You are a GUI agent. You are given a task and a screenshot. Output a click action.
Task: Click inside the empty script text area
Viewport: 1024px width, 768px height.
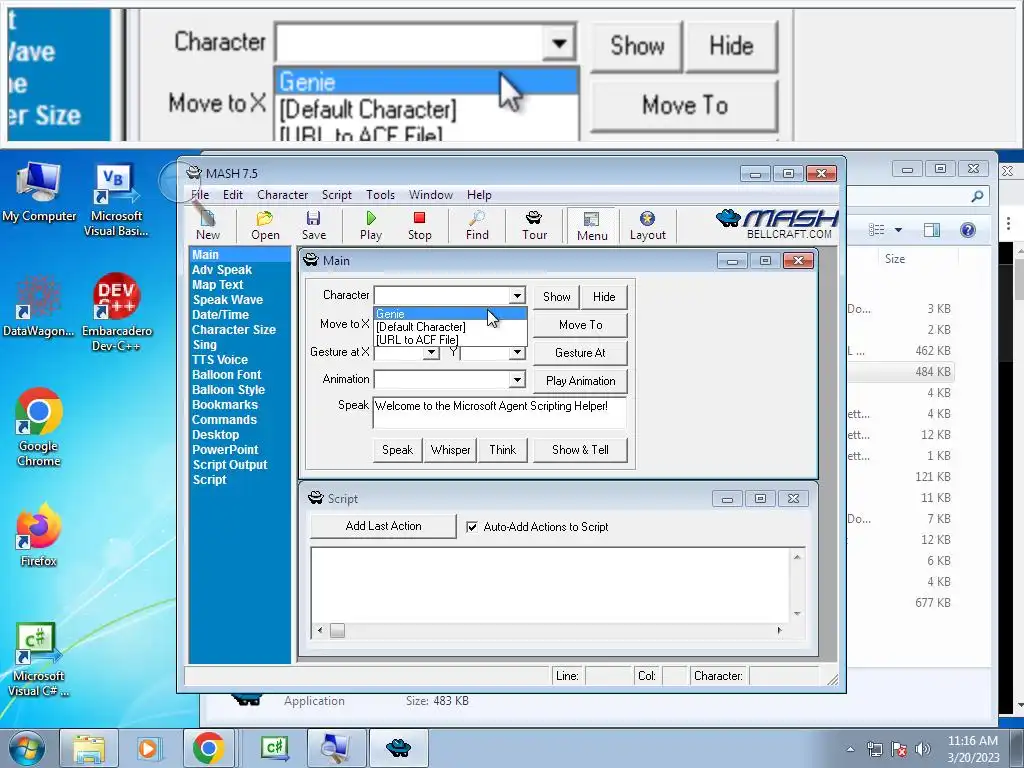550,585
